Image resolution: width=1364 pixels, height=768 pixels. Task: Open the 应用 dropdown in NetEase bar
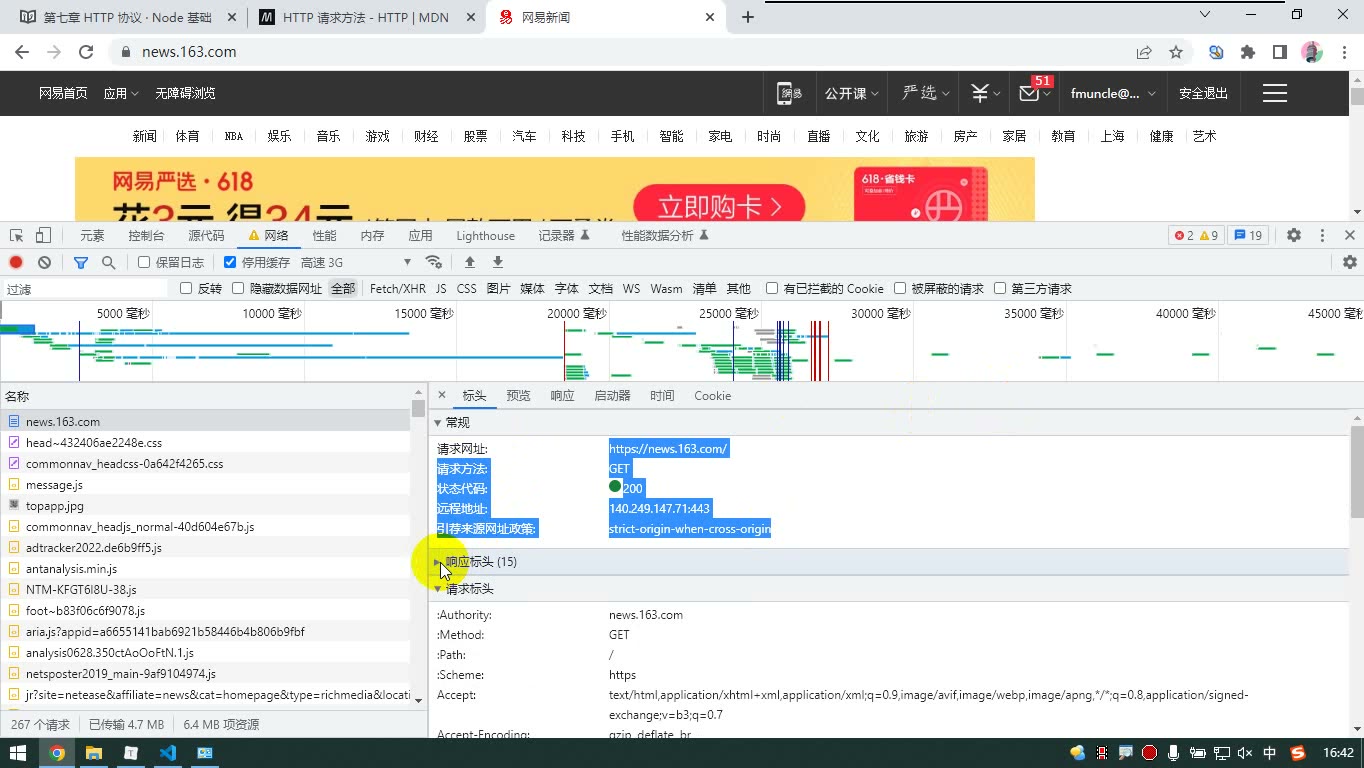point(121,93)
